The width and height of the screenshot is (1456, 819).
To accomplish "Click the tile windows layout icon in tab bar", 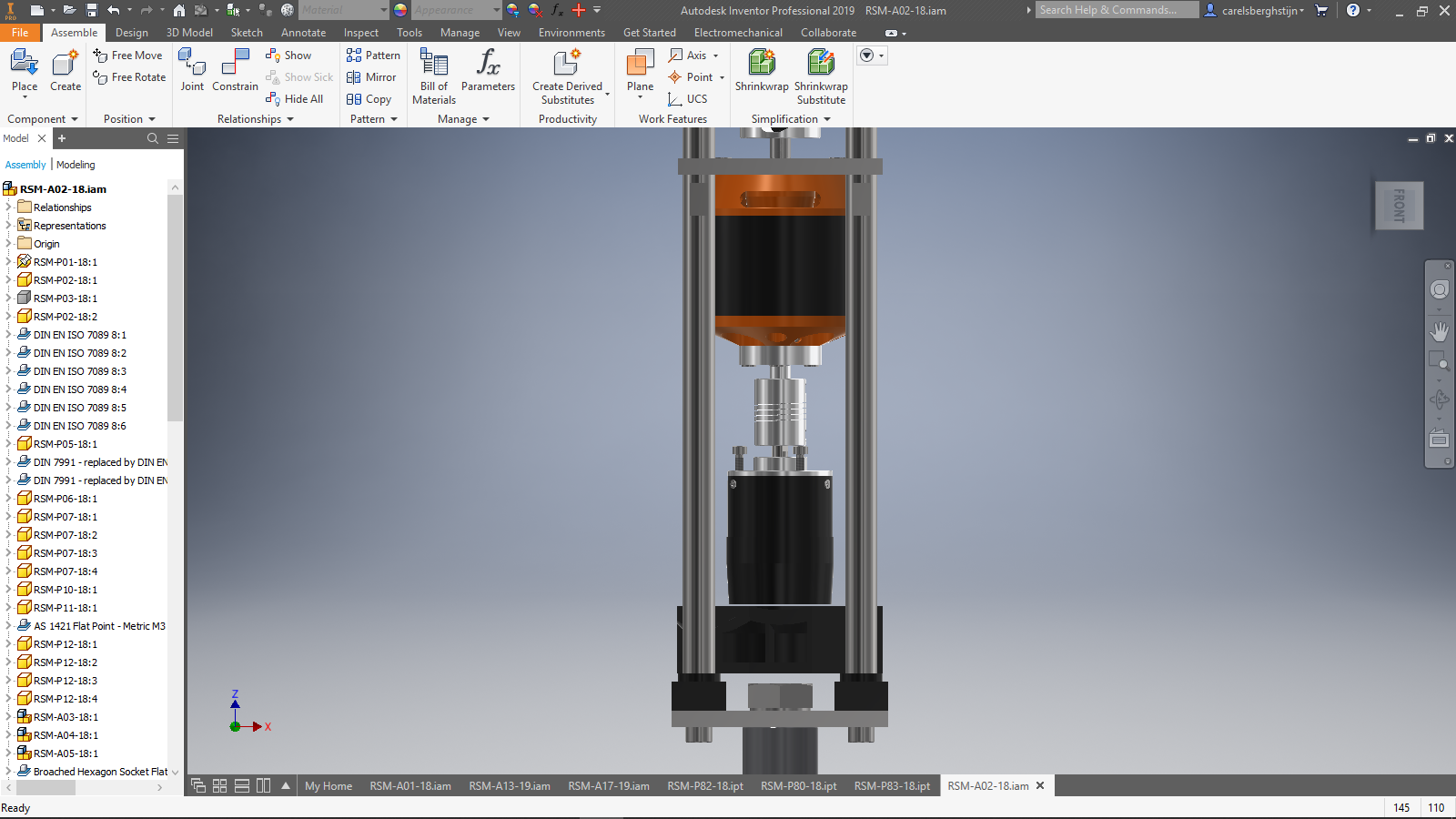I will click(x=220, y=785).
